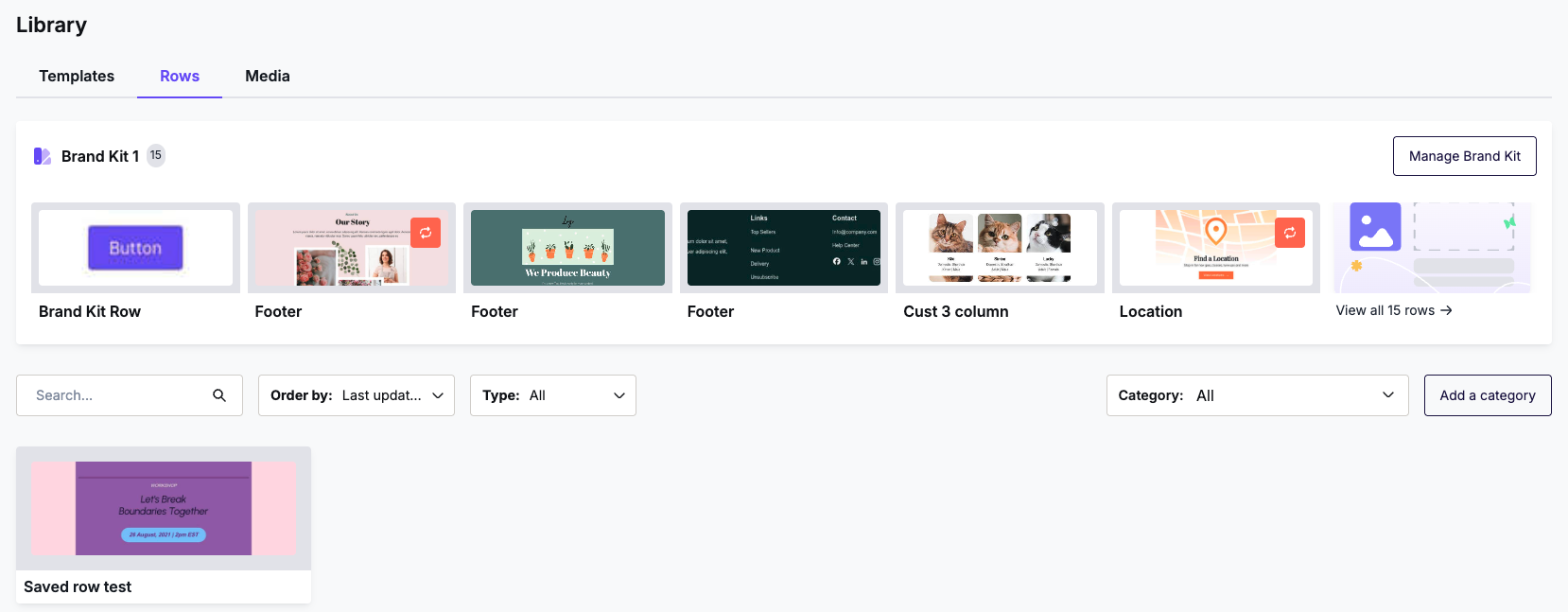Click the Cust 3 column label

pos(956,311)
